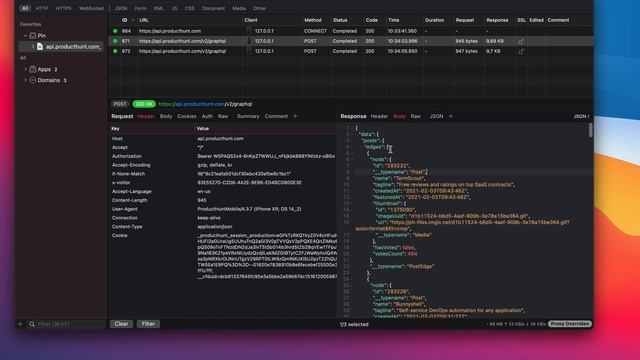Open the Request Auth tab
Image resolution: width=640 pixels, height=360 pixels.
207,116
